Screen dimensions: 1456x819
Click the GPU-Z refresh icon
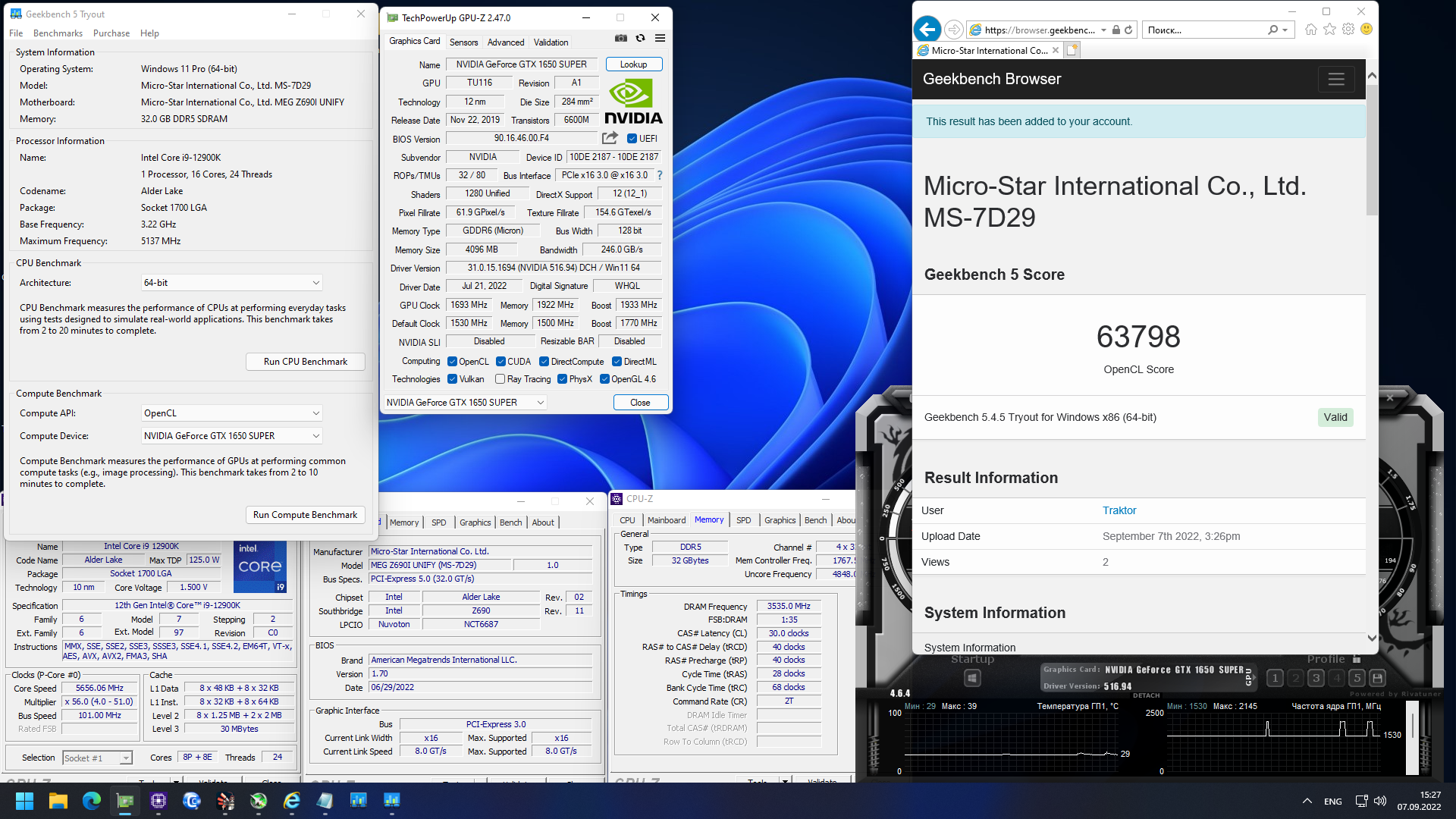pyautogui.click(x=641, y=39)
